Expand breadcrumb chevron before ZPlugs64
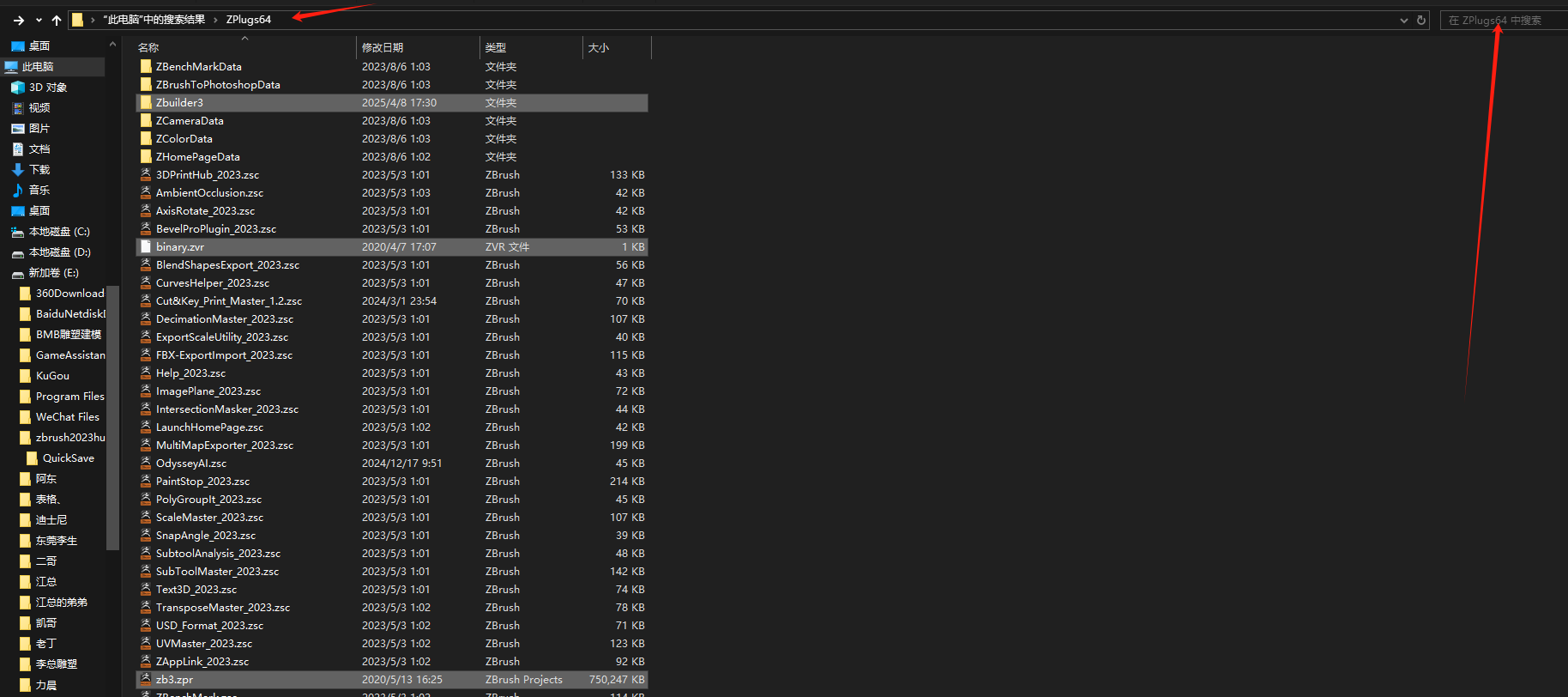This screenshot has width=1568, height=697. (x=215, y=20)
